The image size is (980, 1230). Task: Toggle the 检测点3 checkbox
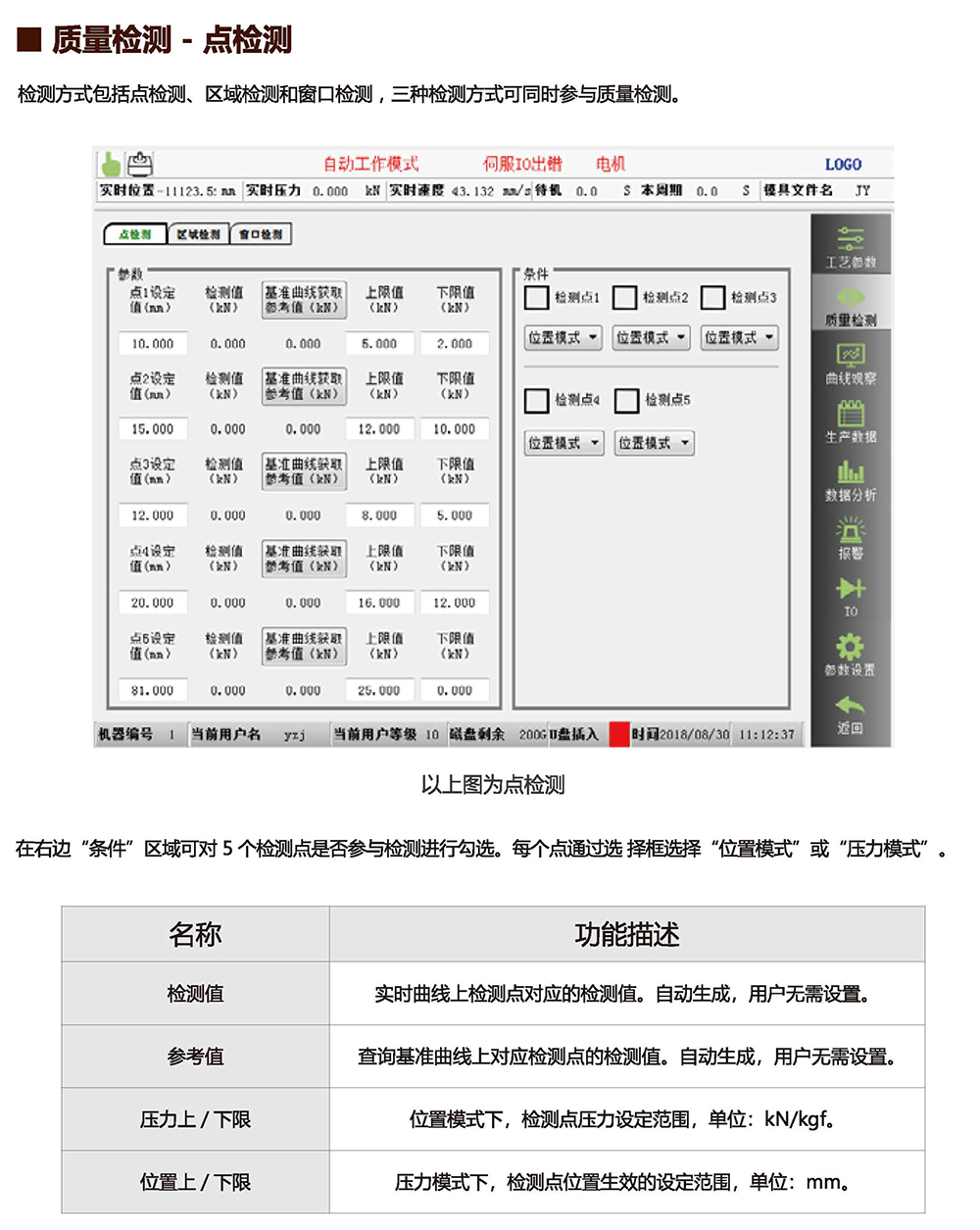[x=713, y=297]
